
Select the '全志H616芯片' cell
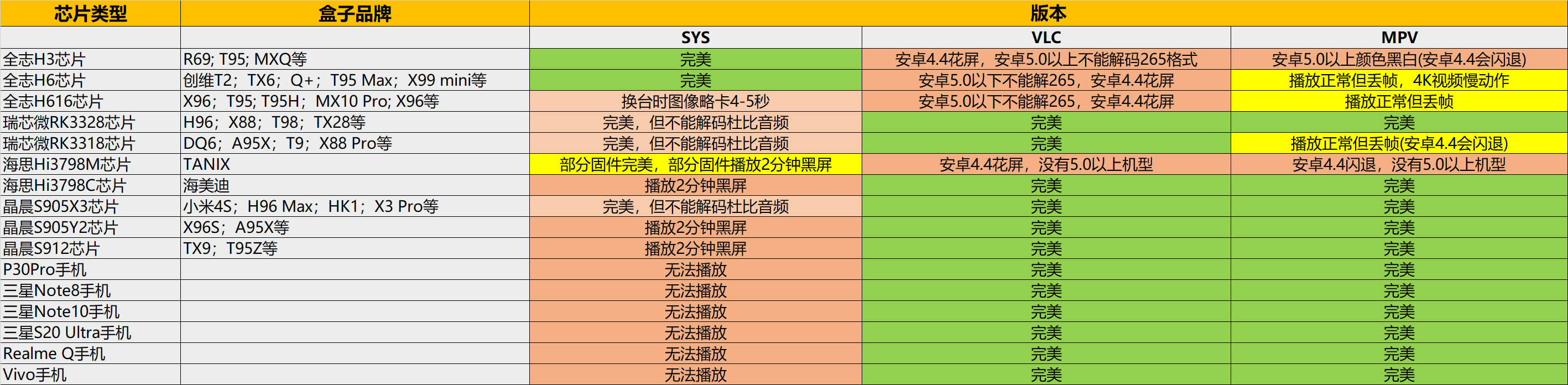click(90, 101)
